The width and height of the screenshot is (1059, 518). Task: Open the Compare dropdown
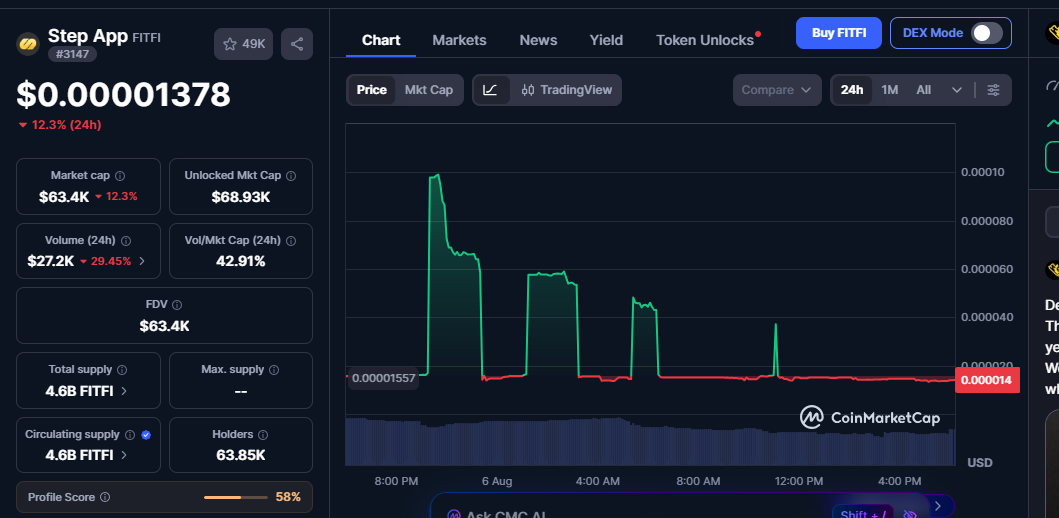tap(777, 90)
